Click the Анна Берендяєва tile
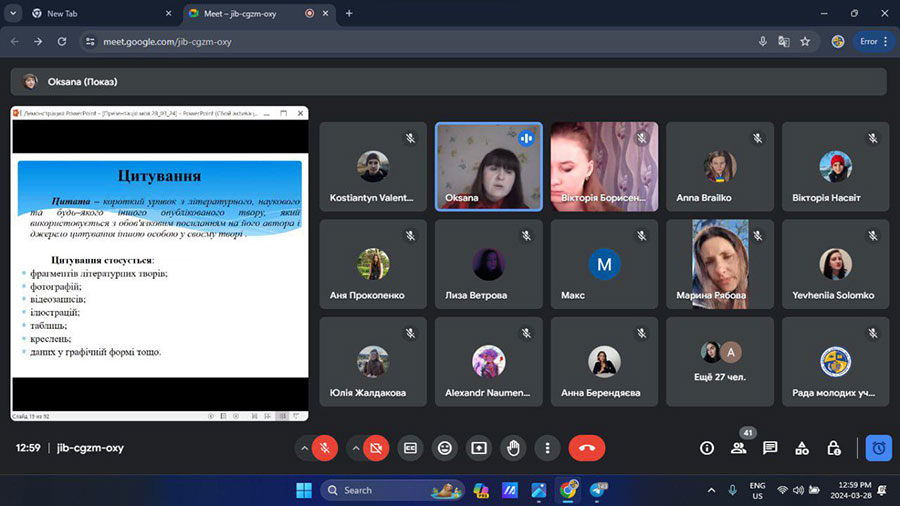 coord(604,361)
